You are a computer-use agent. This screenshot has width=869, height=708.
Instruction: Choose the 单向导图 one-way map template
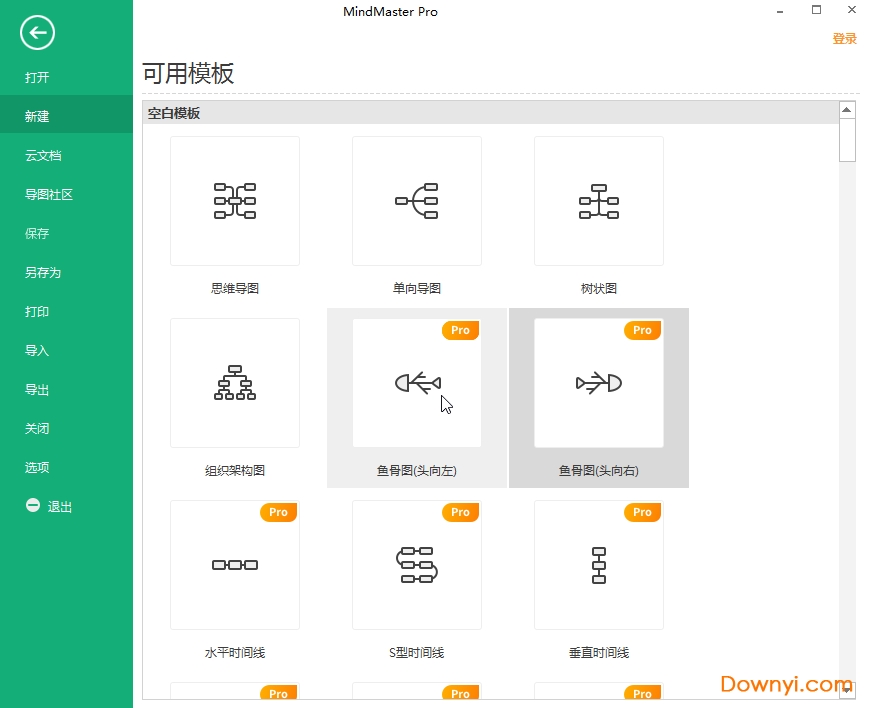coord(417,201)
